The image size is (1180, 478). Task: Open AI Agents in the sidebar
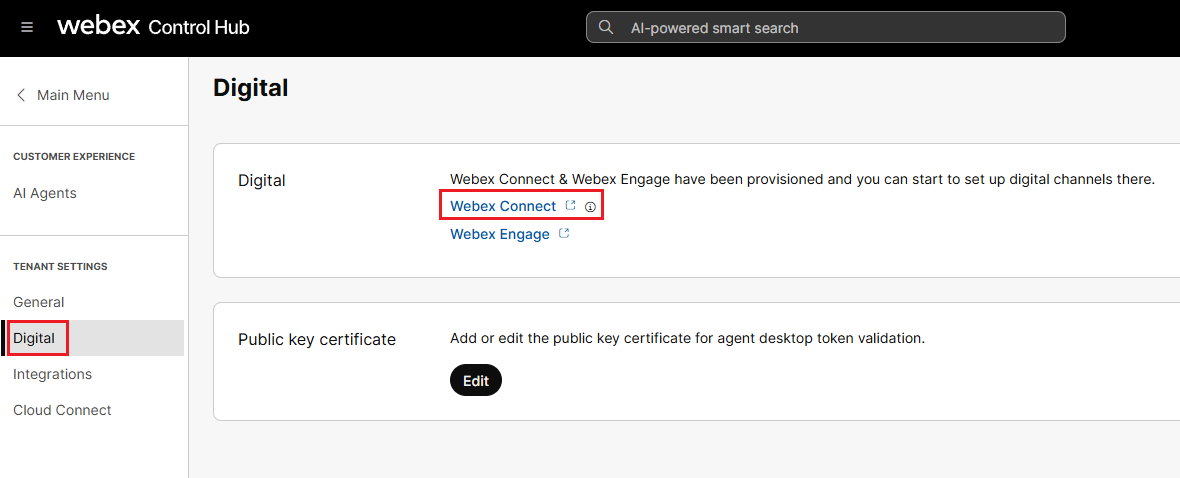tap(45, 193)
